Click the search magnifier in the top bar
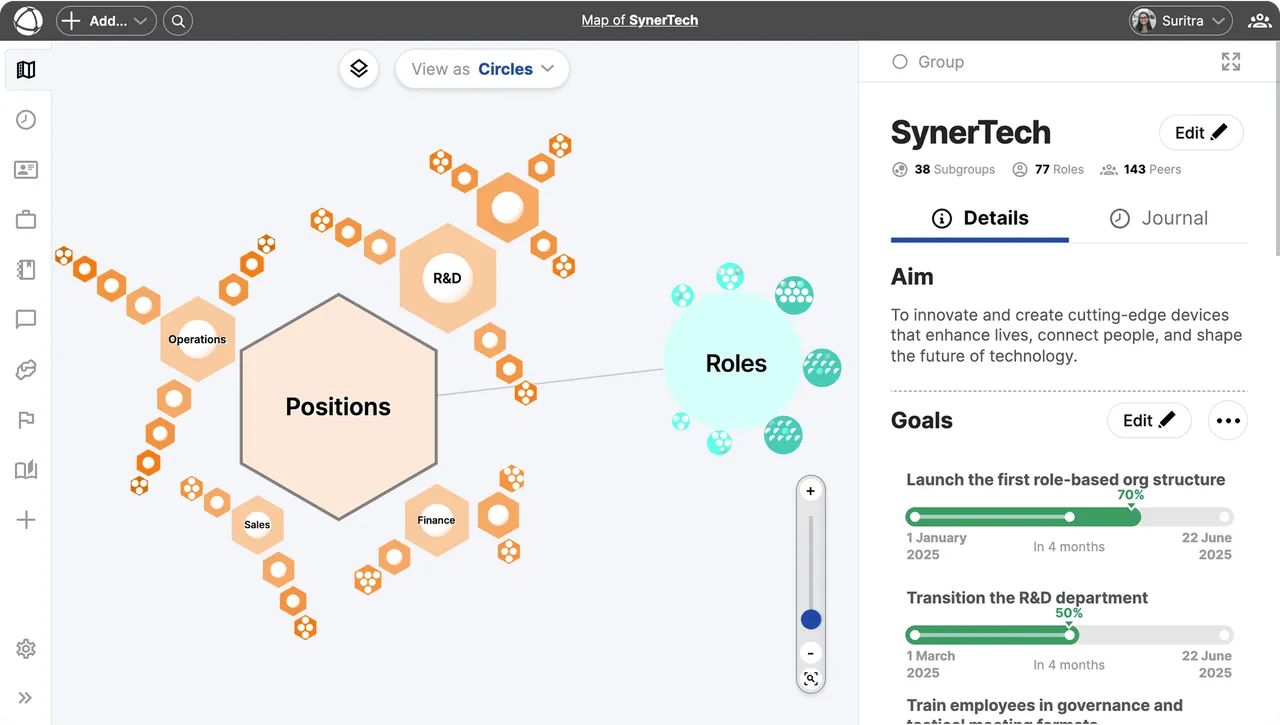 click(x=178, y=20)
